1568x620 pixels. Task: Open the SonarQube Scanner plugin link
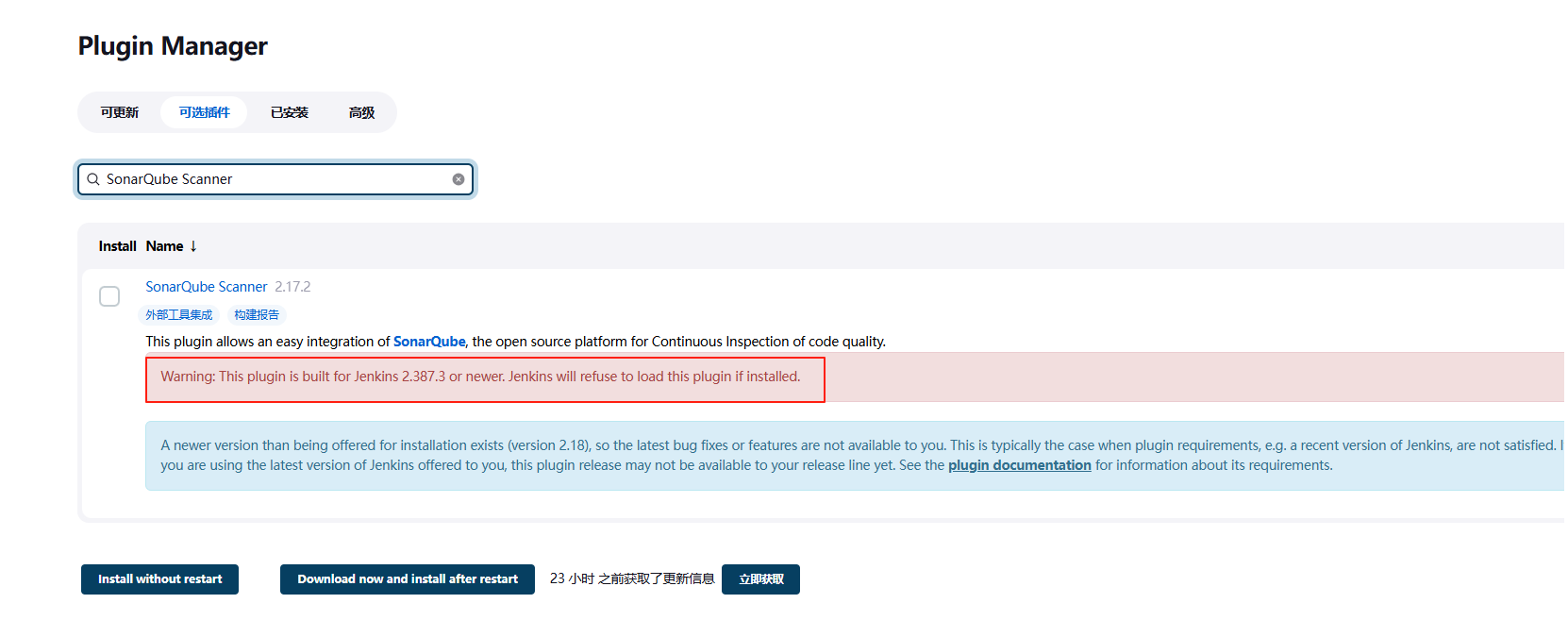tap(207, 287)
